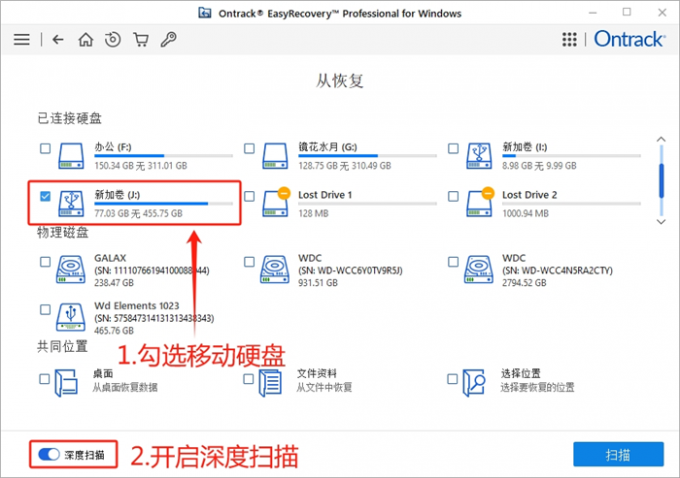This screenshot has height=478, width=680.
Task: Click the app icon in title bar
Action: (x=205, y=13)
